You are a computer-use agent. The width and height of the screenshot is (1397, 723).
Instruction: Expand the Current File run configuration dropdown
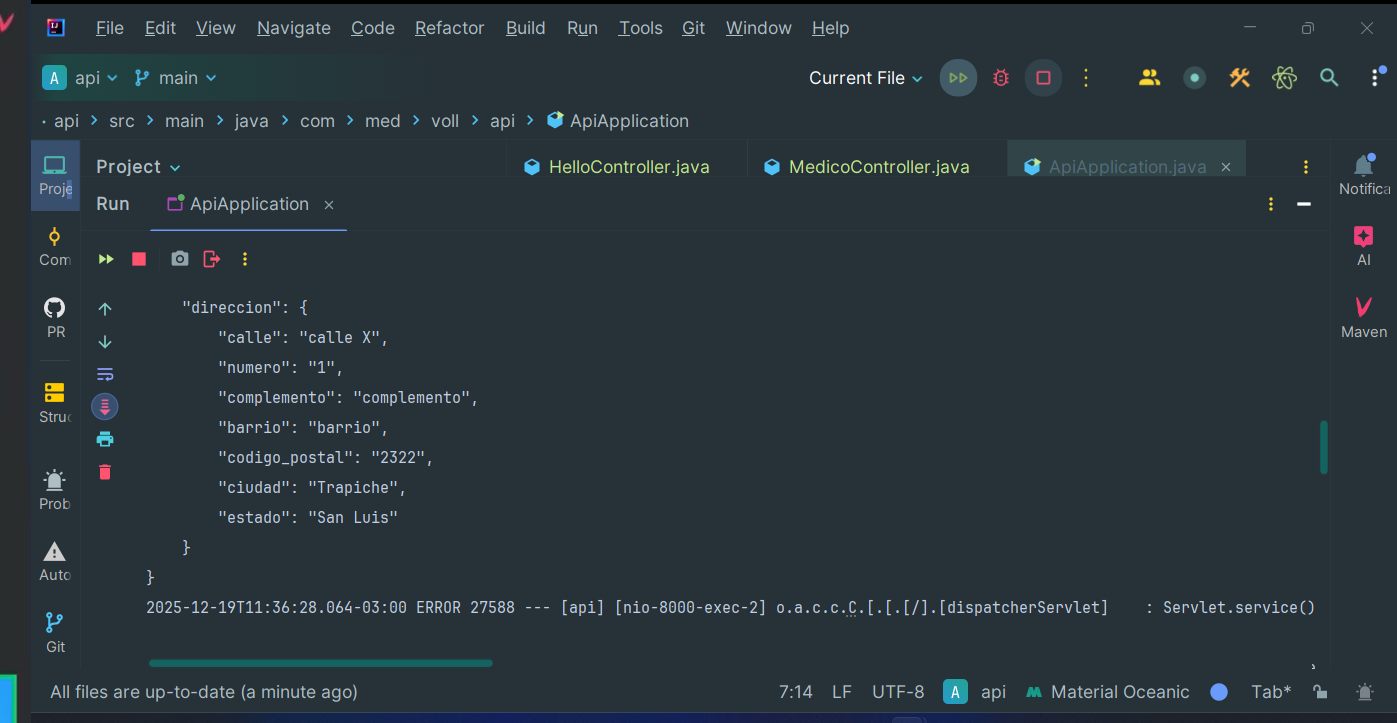pos(865,78)
